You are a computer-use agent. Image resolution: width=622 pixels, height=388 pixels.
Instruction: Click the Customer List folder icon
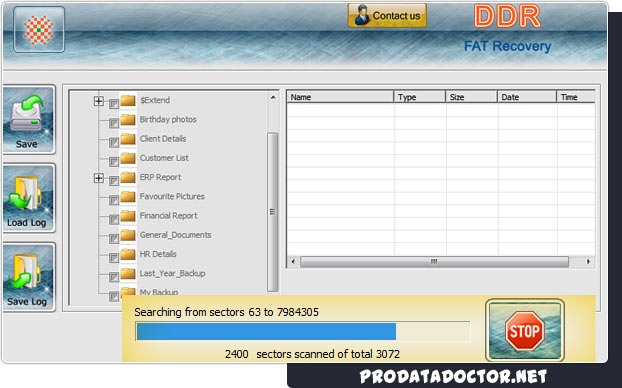coord(128,158)
